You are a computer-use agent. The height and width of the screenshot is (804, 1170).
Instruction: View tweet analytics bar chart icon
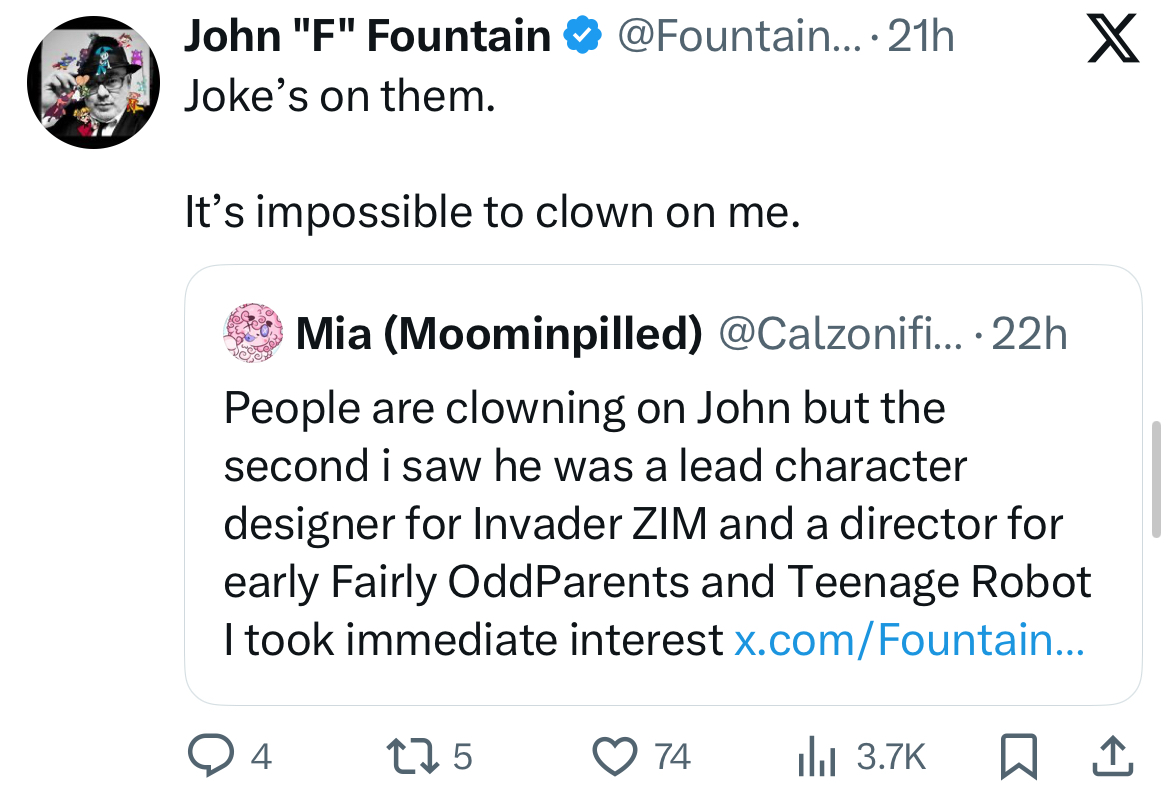[x=815, y=757]
